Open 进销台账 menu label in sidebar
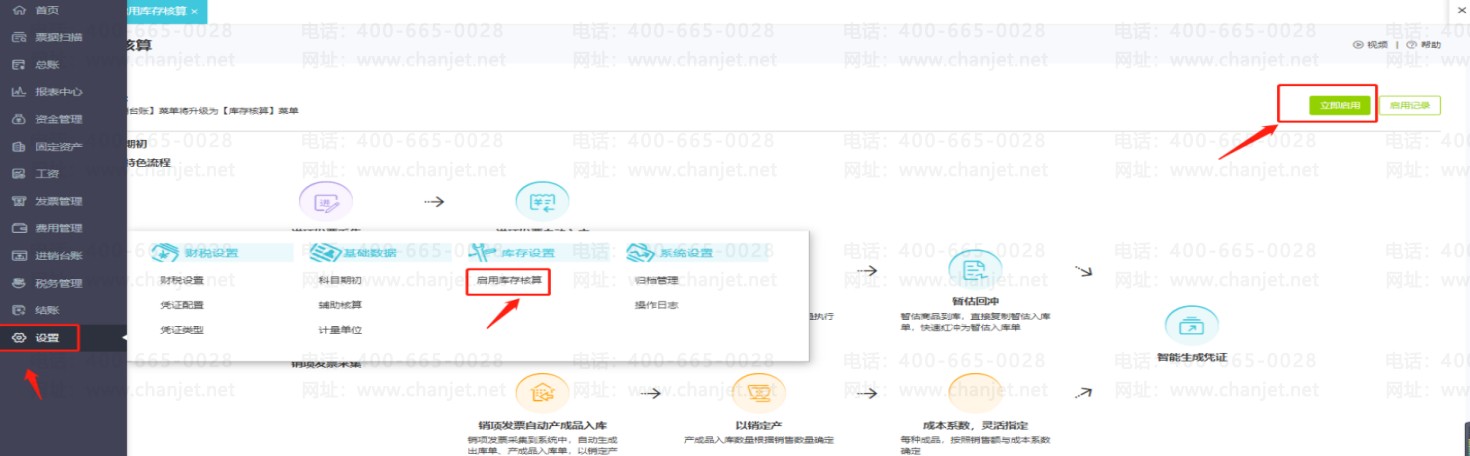Viewport: 1470px width, 456px height. pyautogui.click(x=59, y=256)
